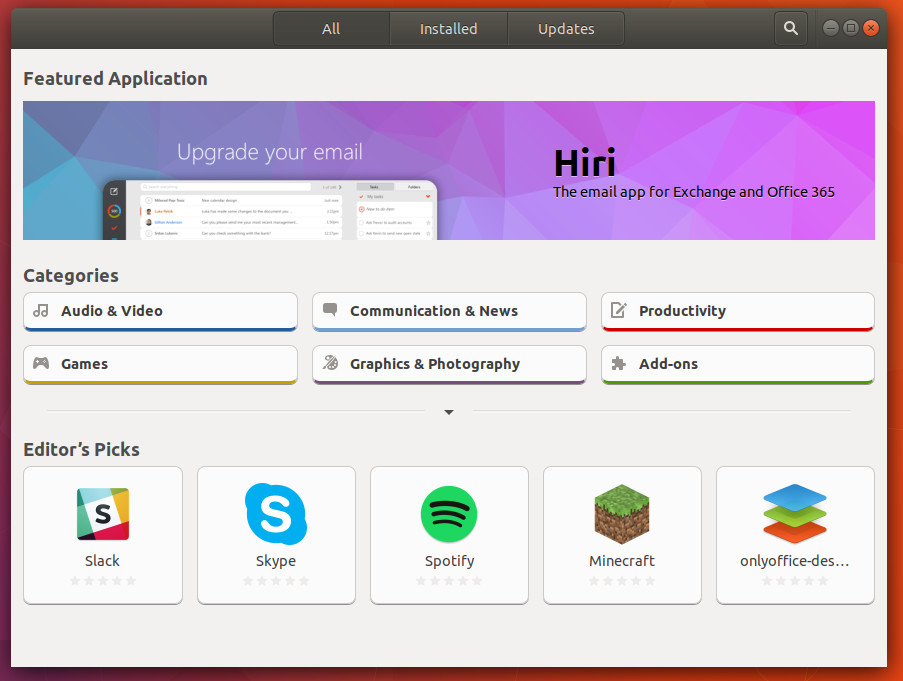
Task: Click the Hiri title text in banner
Action: pyautogui.click(x=585, y=163)
